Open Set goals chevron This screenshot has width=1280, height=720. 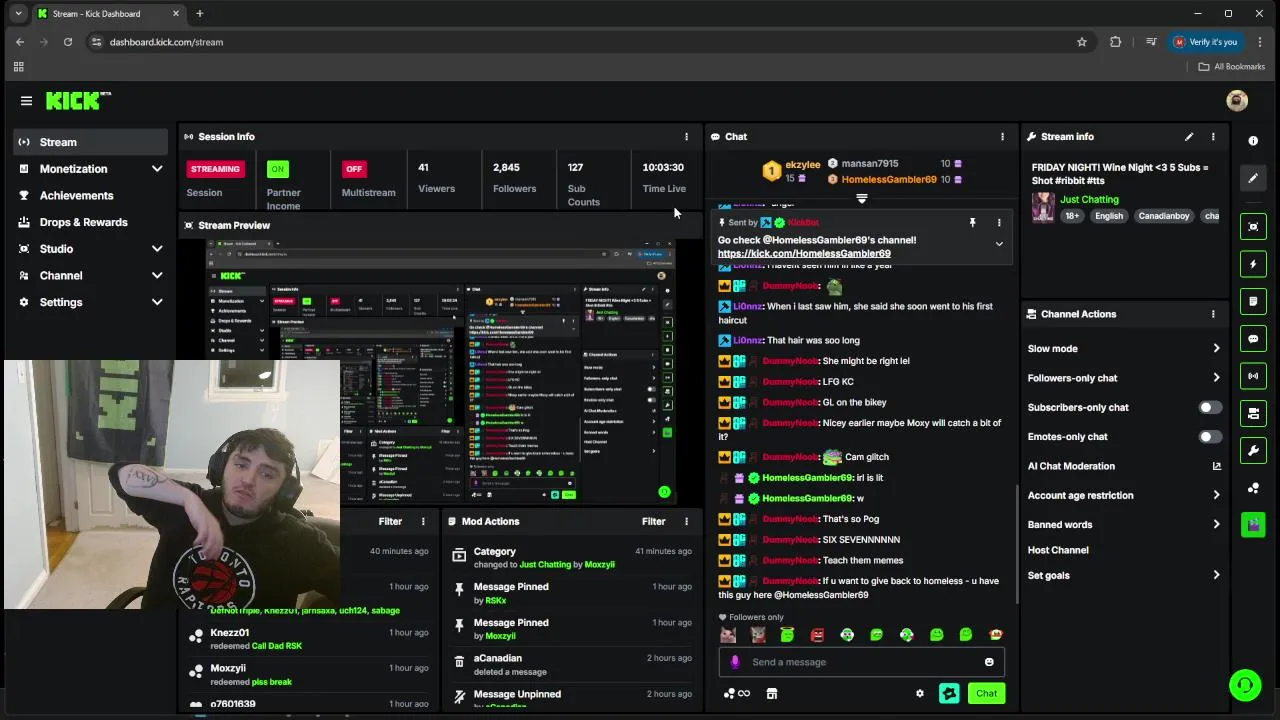(1216, 576)
